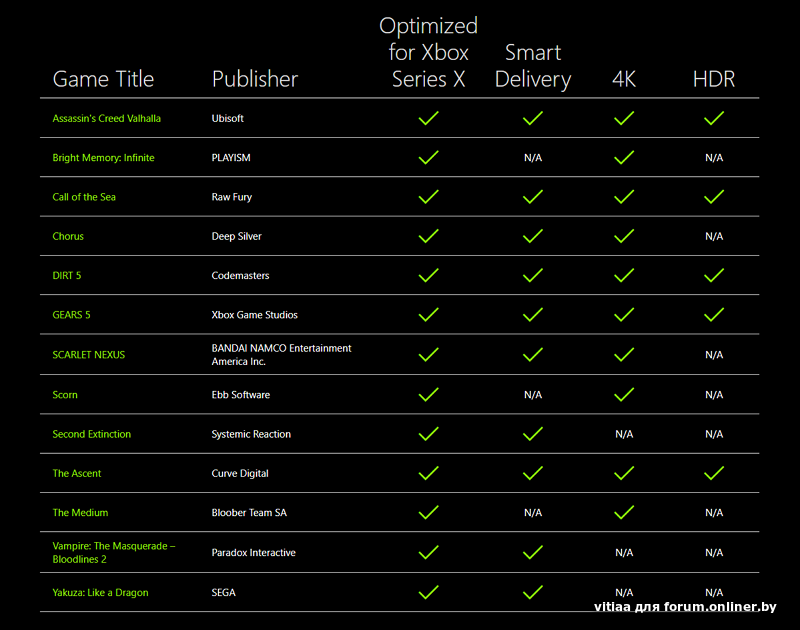Click Assassin's Creed Valhalla HDR checkmark
Image resolution: width=800 pixels, height=630 pixels.
coord(714,118)
